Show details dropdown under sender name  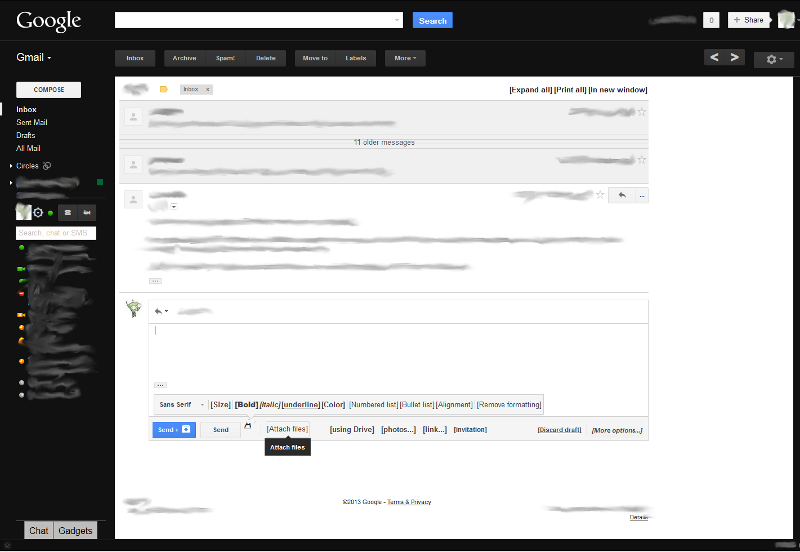pos(174,206)
